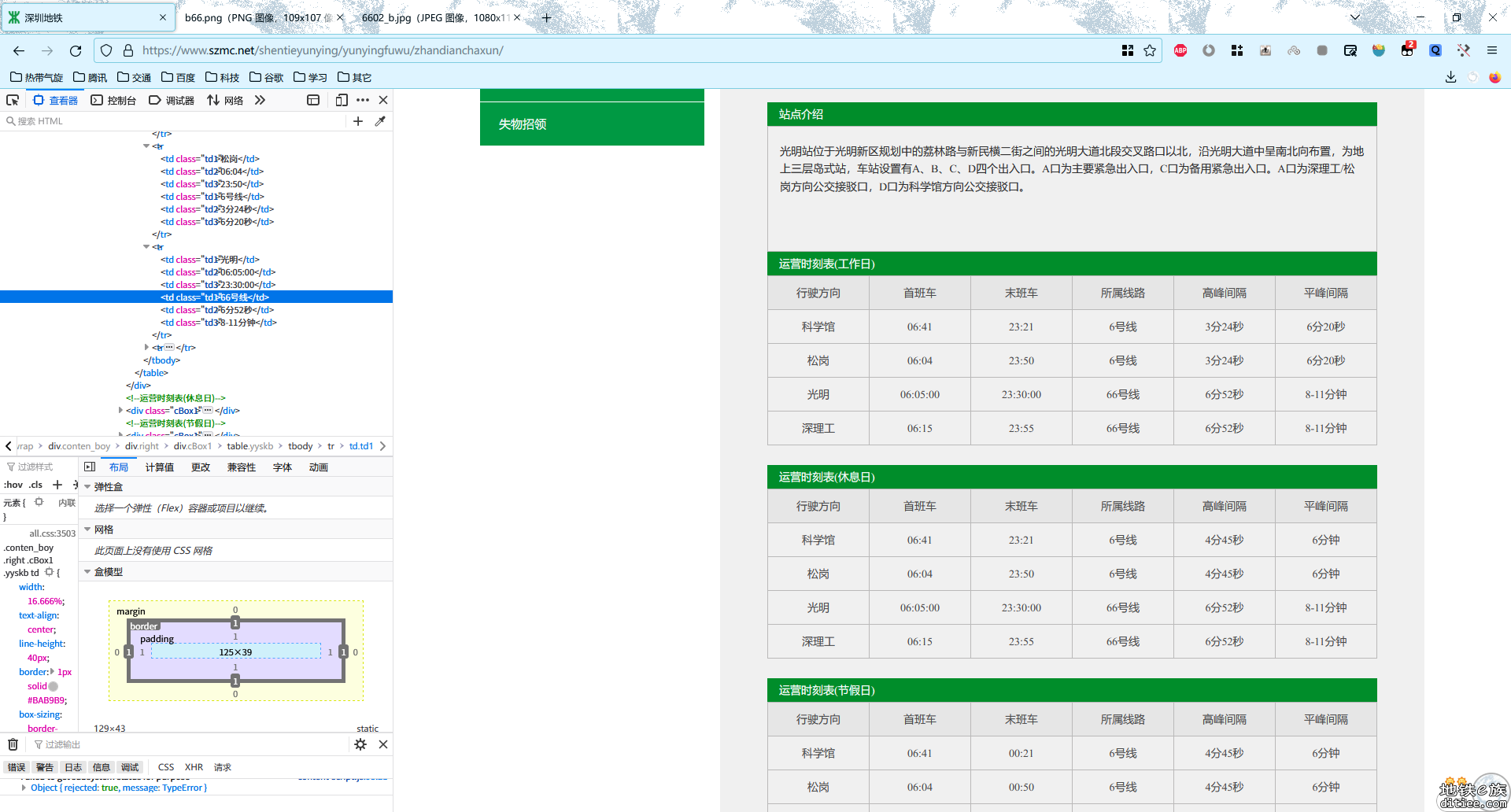This screenshot has width=1511, height=812.
Task: Switch to 控制台 devtools tab
Action: (113, 100)
